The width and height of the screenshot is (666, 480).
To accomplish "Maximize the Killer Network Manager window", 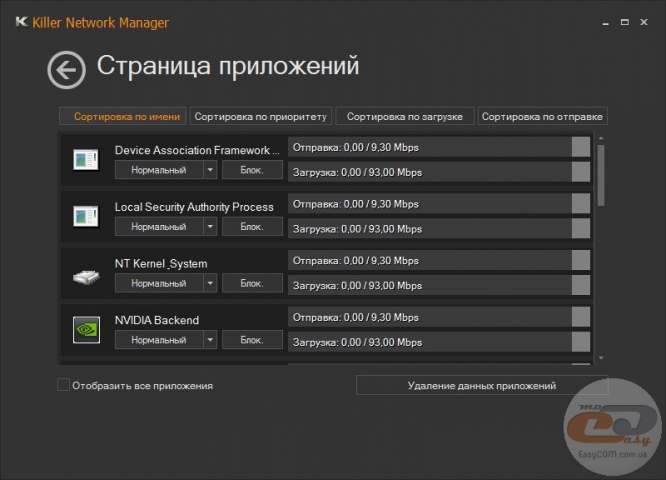I will 624,22.
